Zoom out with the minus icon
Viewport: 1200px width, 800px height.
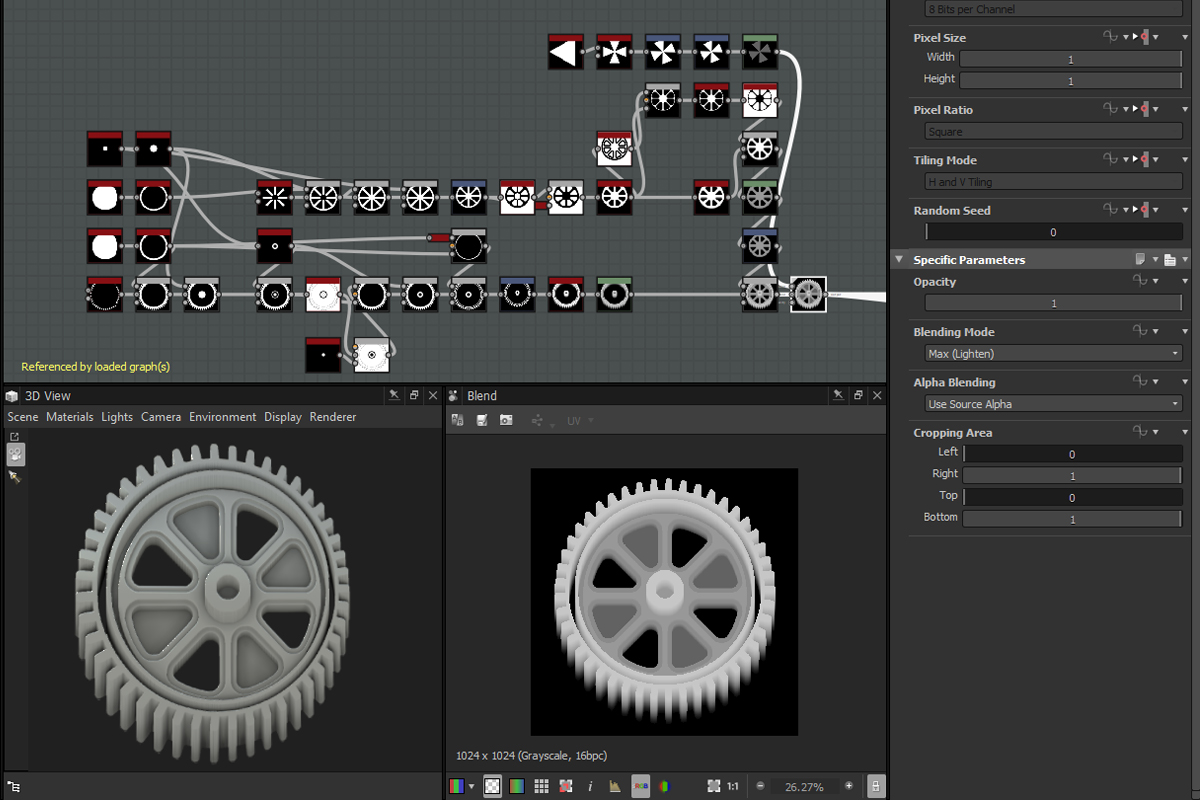pyautogui.click(x=760, y=787)
